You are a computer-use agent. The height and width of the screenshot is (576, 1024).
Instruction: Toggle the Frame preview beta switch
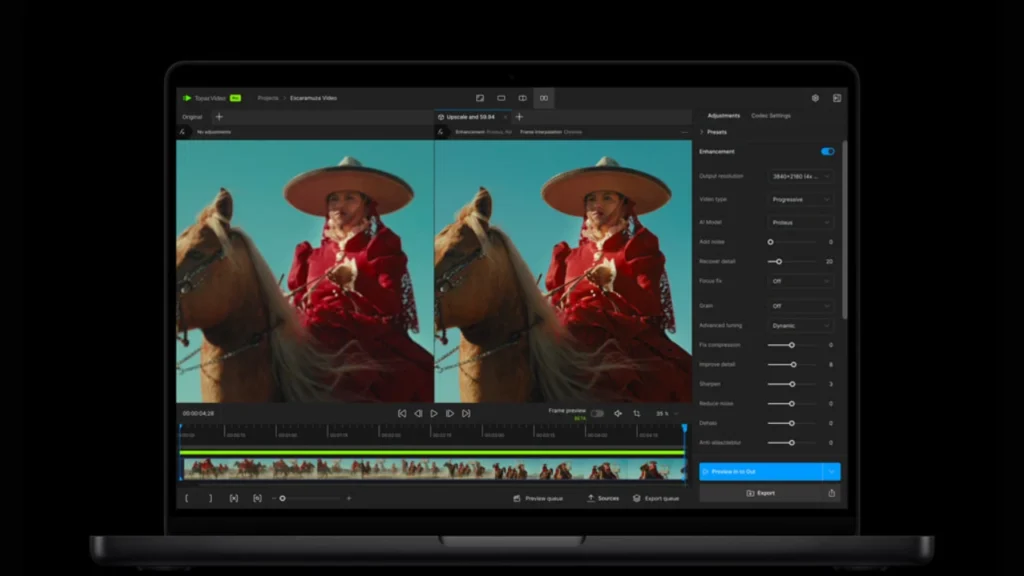(598, 413)
